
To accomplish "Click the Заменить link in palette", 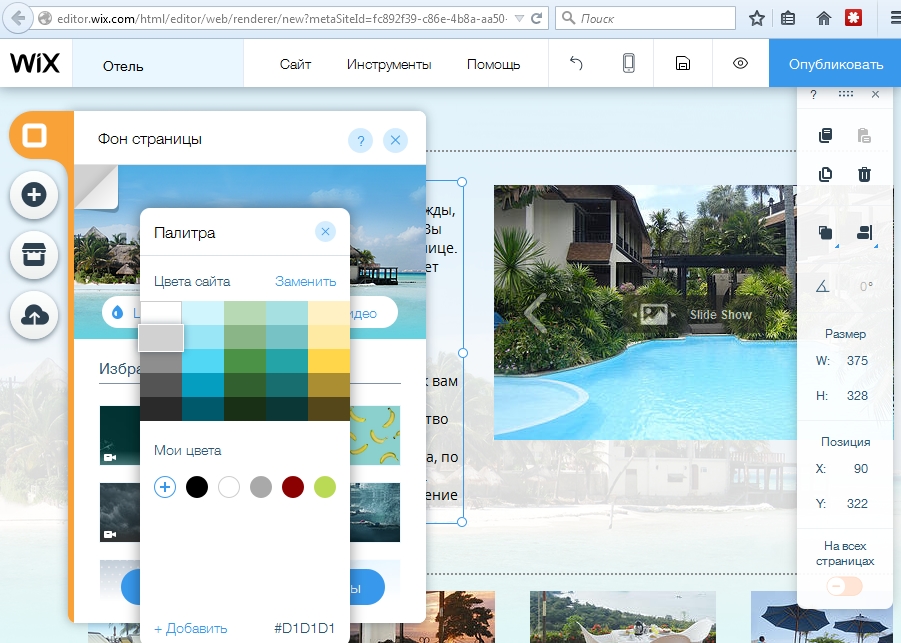I will tap(305, 281).
